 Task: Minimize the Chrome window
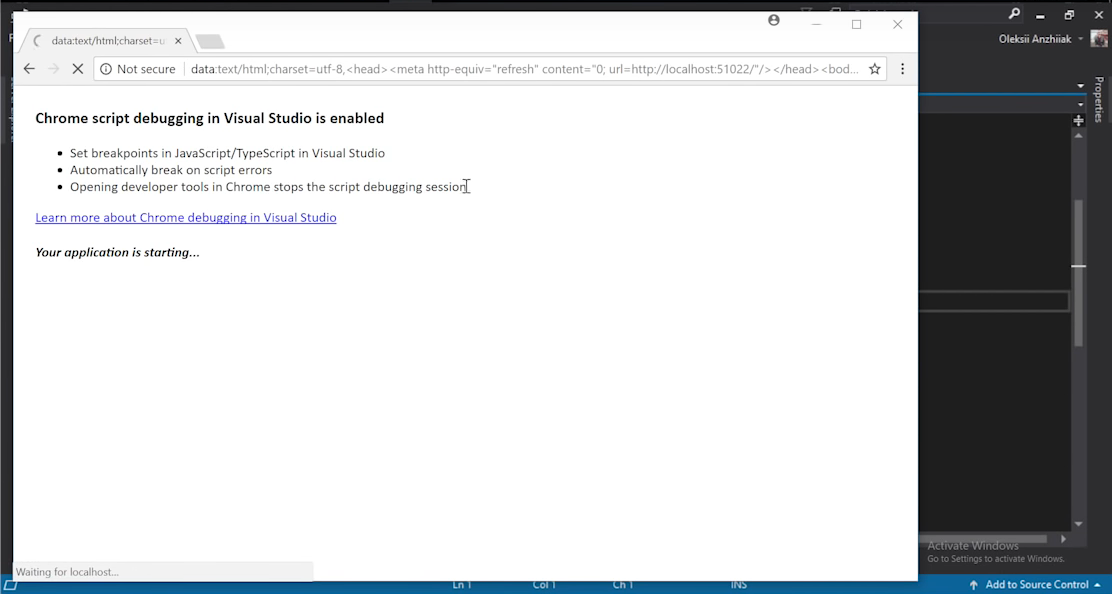[x=816, y=24]
